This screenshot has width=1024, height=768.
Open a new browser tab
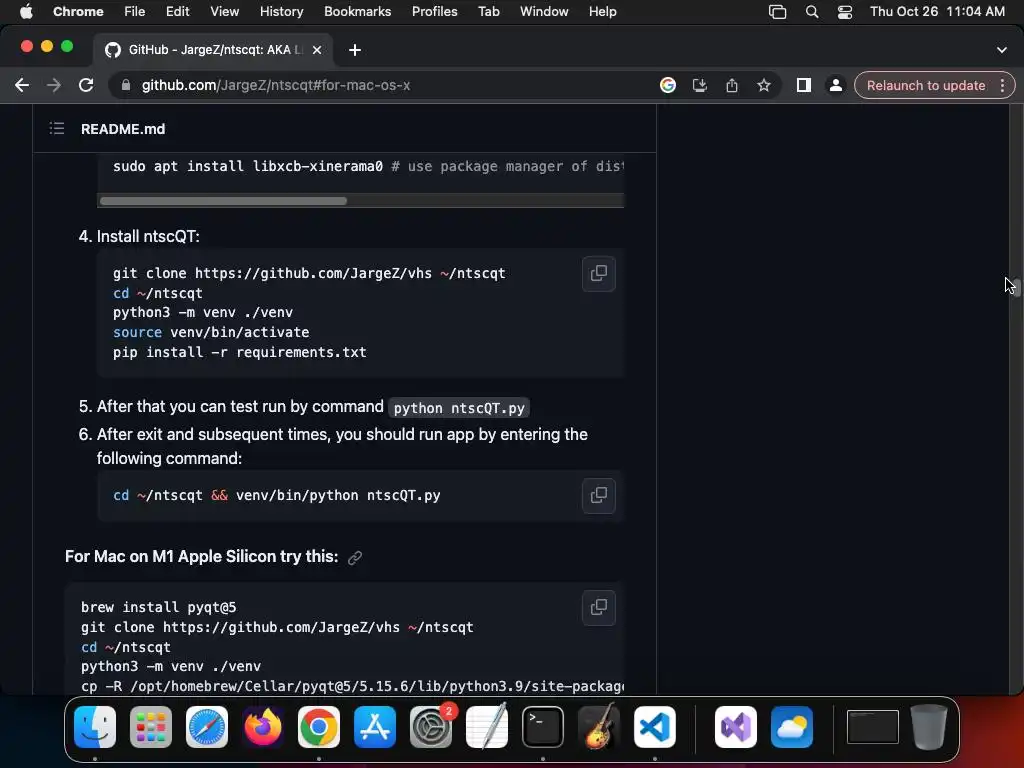355,50
